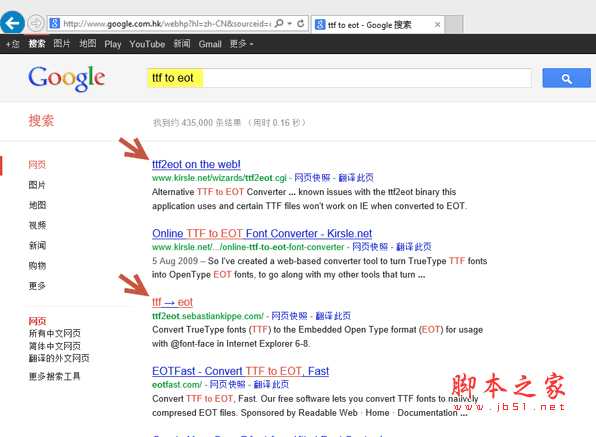Open a new blank tab button
The height and width of the screenshot is (437, 596).
pos(453,25)
